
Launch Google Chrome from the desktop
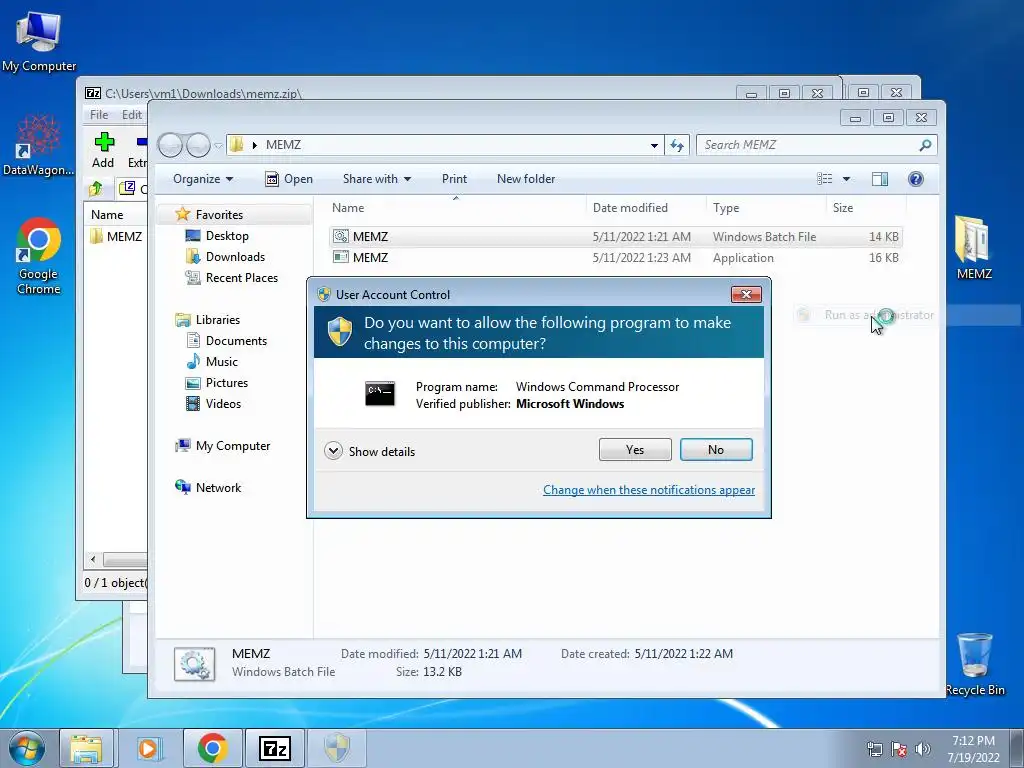[39, 255]
